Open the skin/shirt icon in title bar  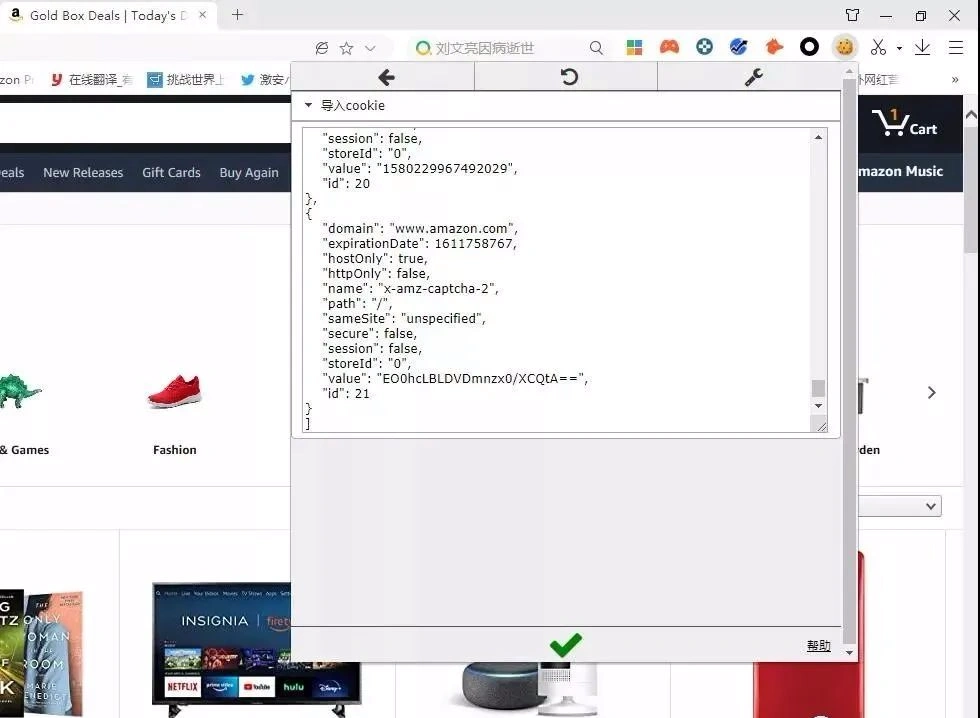tap(852, 15)
